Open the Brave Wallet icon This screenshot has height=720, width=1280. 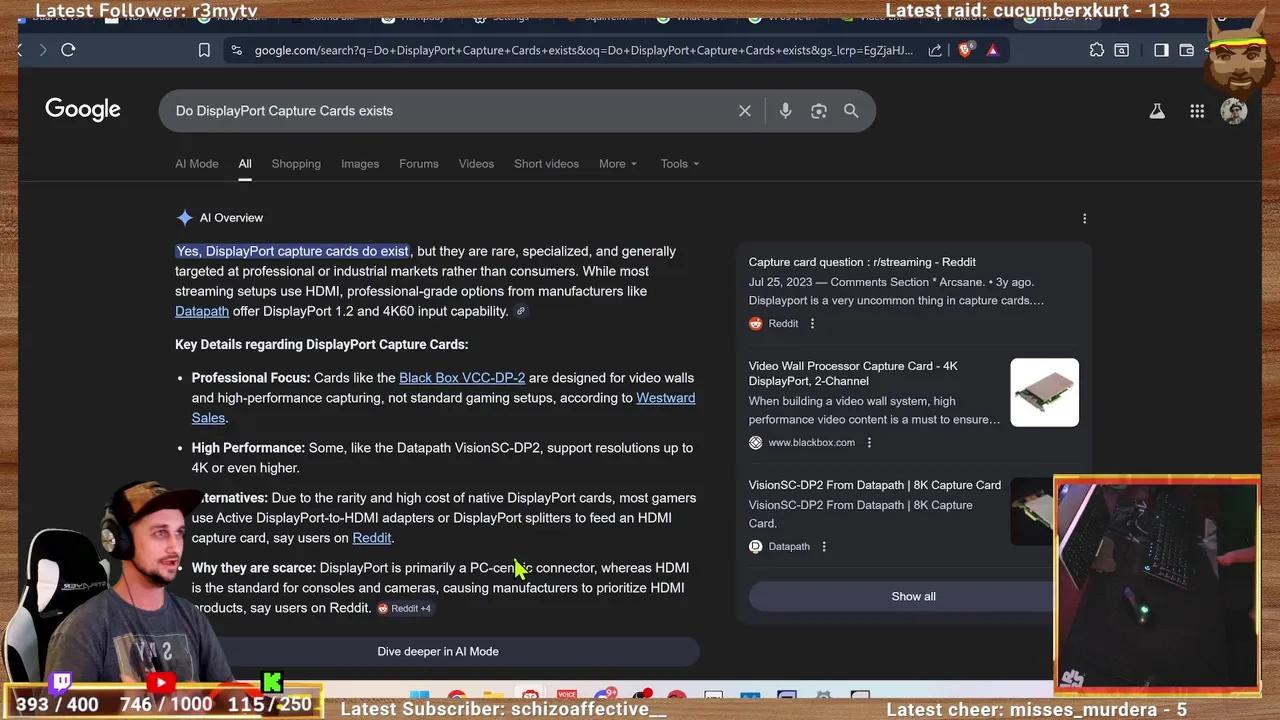pyautogui.click(x=1186, y=50)
